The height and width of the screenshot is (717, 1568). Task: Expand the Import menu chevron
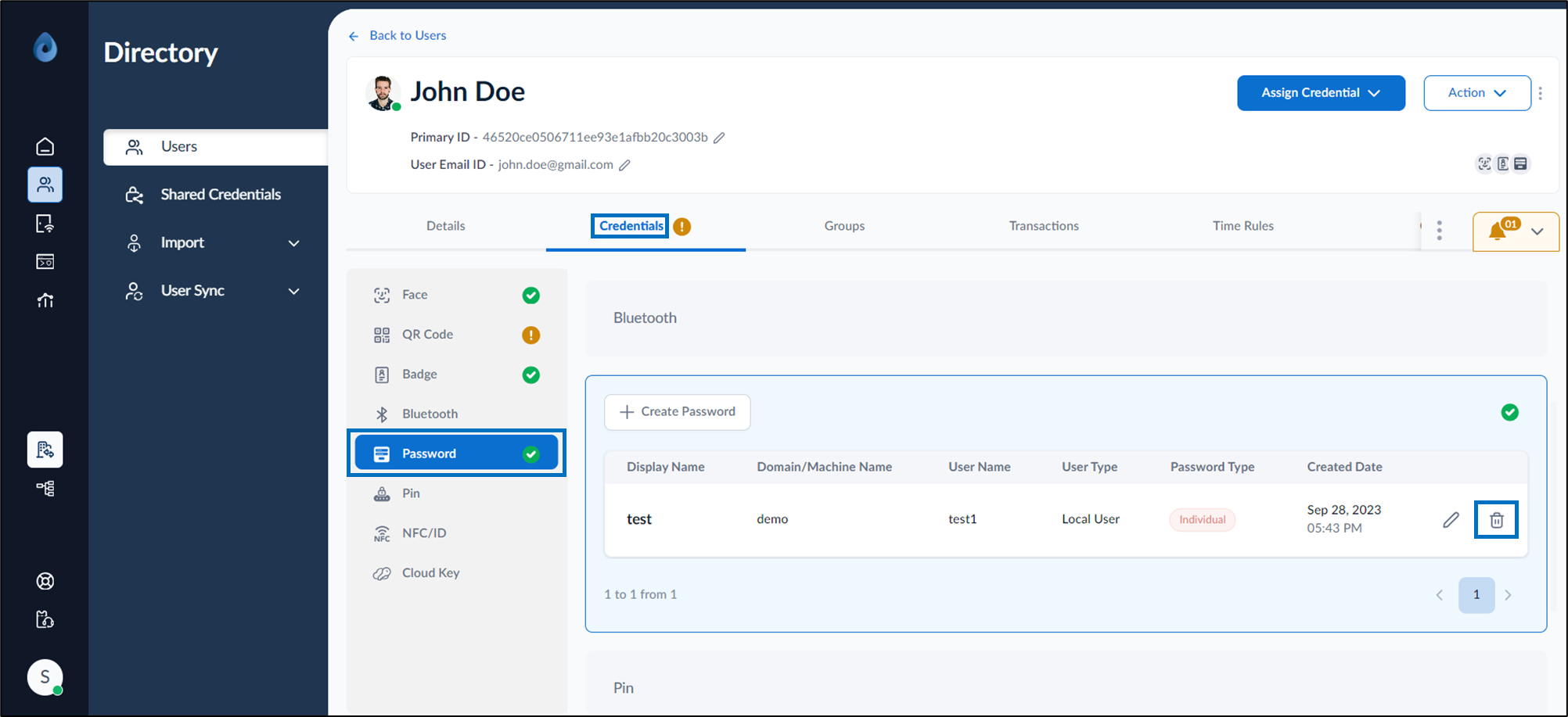point(294,243)
